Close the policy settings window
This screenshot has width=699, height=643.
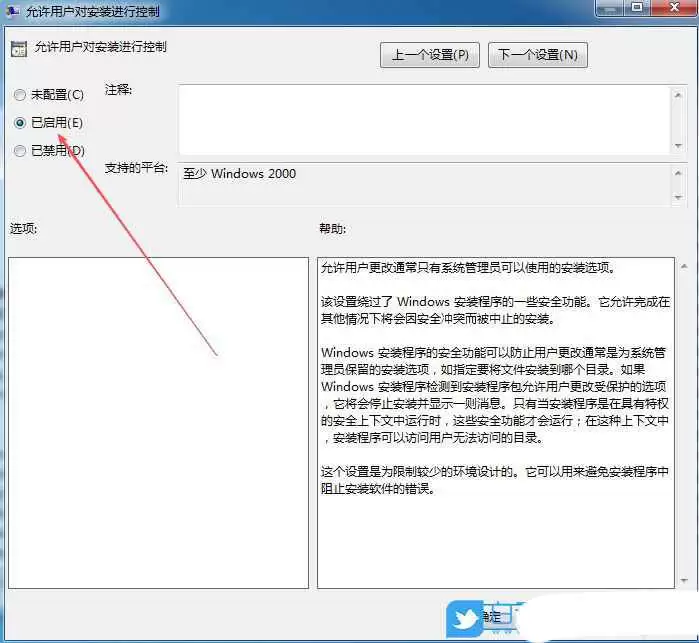point(674,8)
